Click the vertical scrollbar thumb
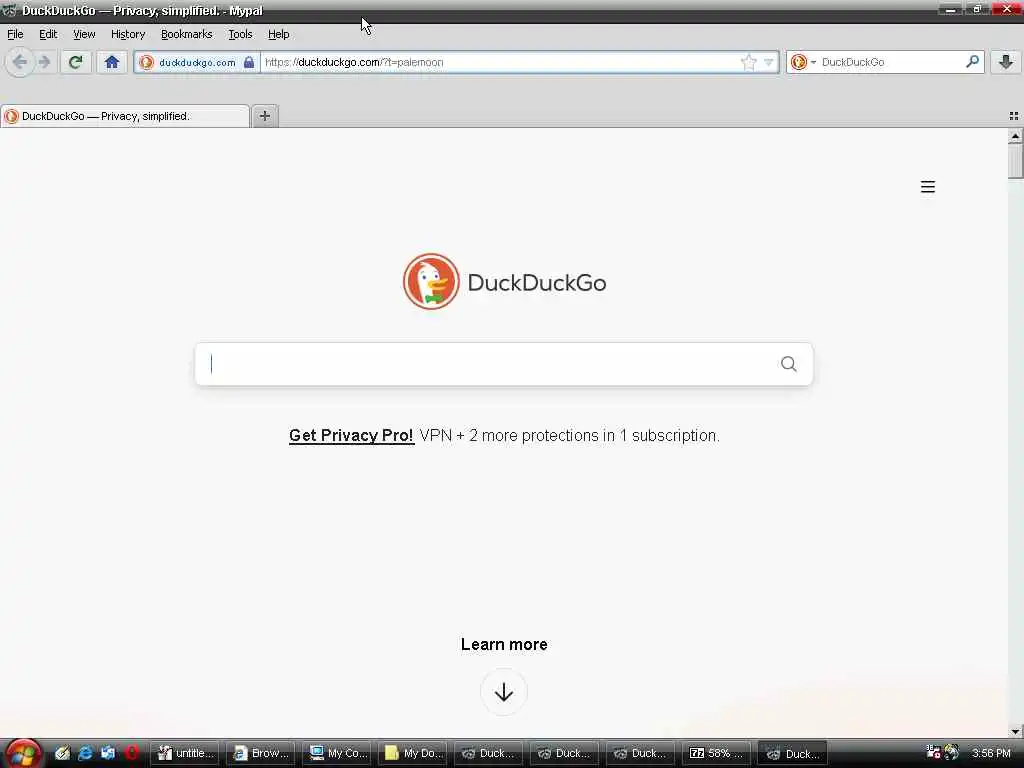 point(1015,161)
